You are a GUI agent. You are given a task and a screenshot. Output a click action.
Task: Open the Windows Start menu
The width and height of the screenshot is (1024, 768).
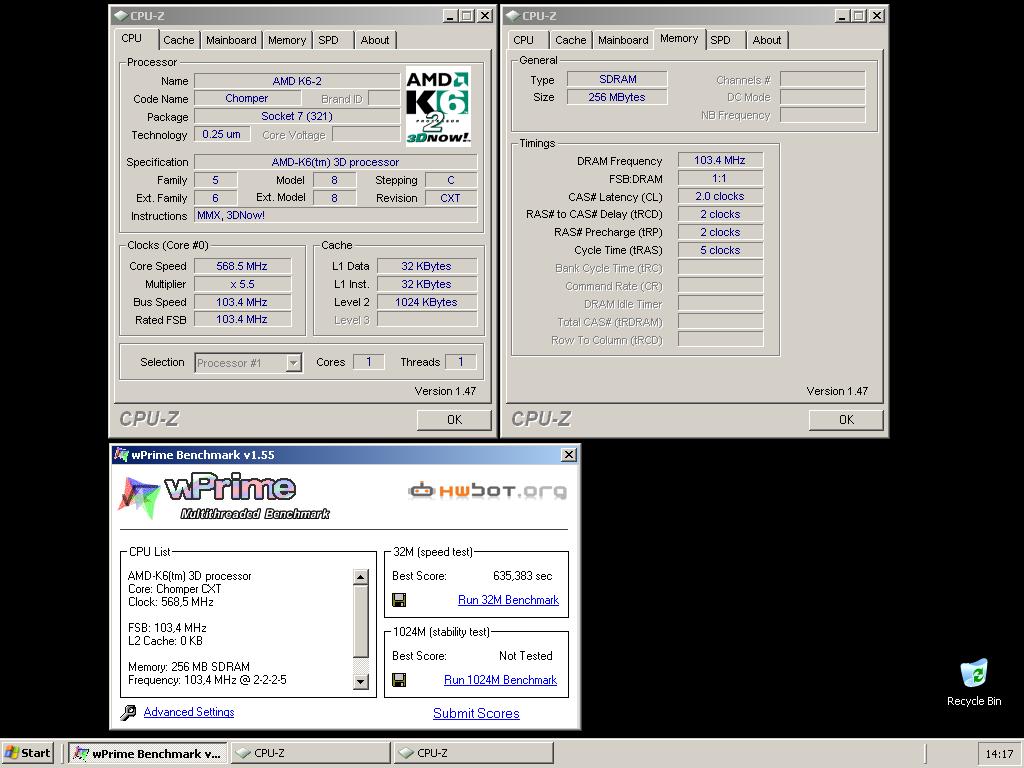click(x=27, y=753)
